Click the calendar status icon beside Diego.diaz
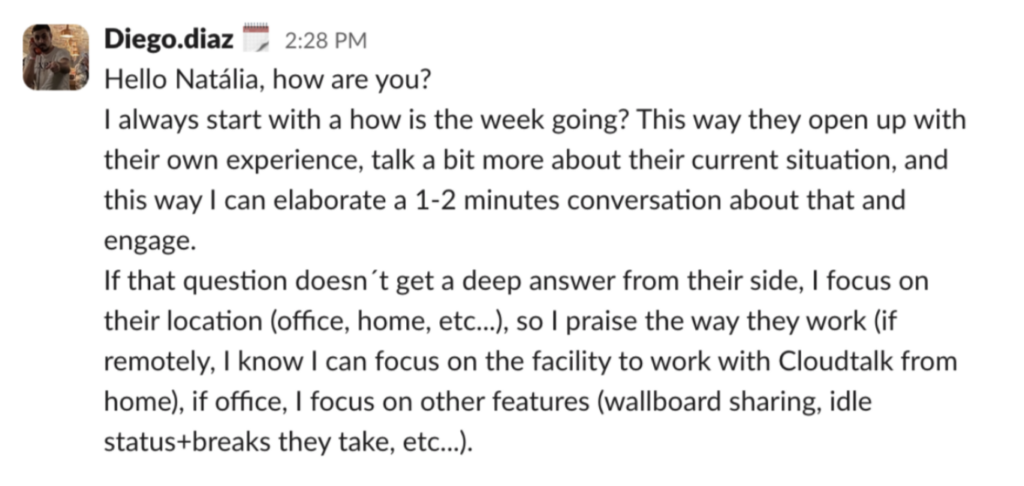The image size is (1024, 486). click(258, 40)
